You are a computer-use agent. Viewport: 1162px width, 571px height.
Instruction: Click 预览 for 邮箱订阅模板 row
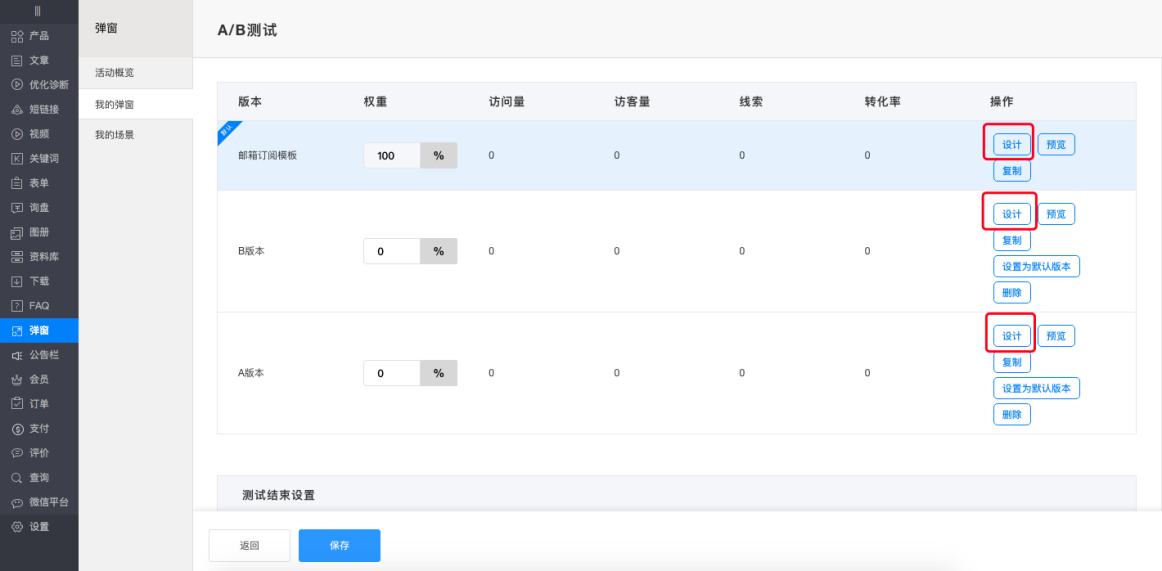(1056, 144)
